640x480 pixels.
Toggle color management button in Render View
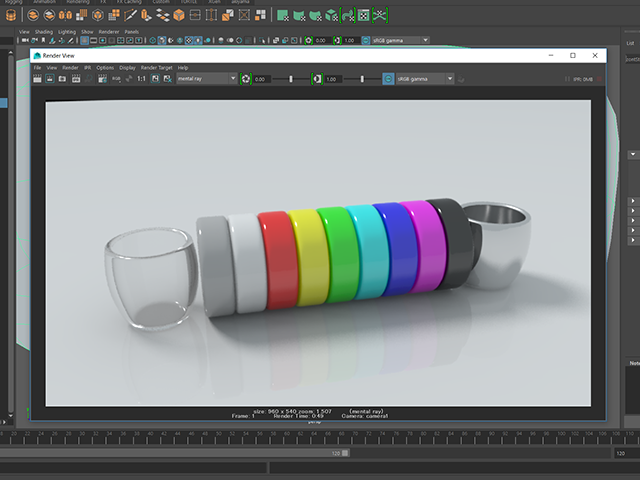pyautogui.click(x=388, y=79)
